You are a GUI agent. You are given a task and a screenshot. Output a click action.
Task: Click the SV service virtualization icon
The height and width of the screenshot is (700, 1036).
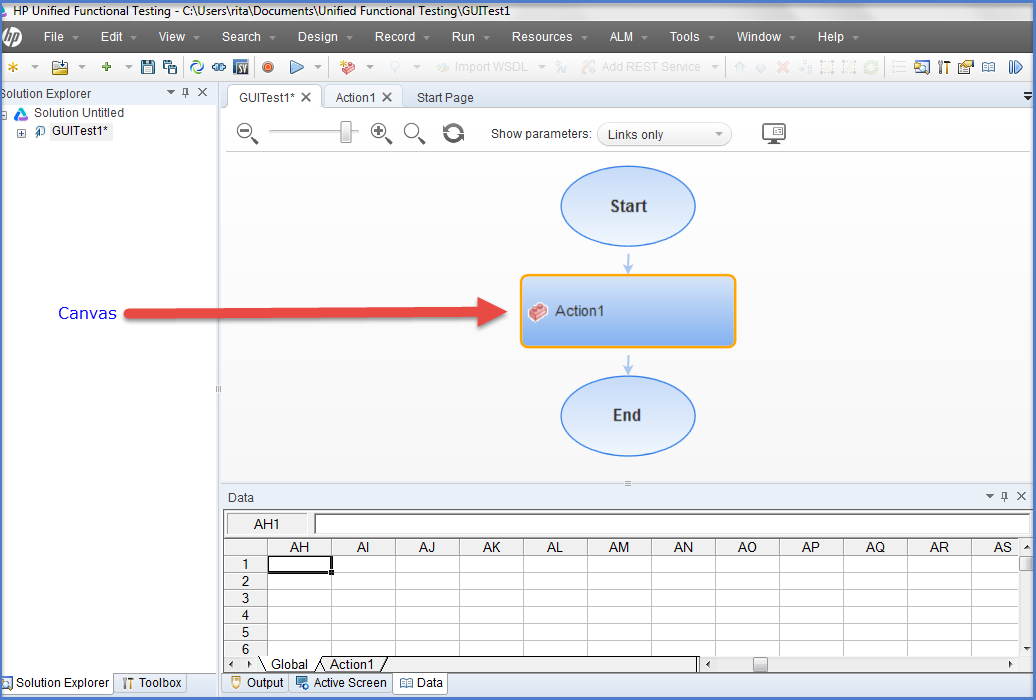[x=241, y=67]
